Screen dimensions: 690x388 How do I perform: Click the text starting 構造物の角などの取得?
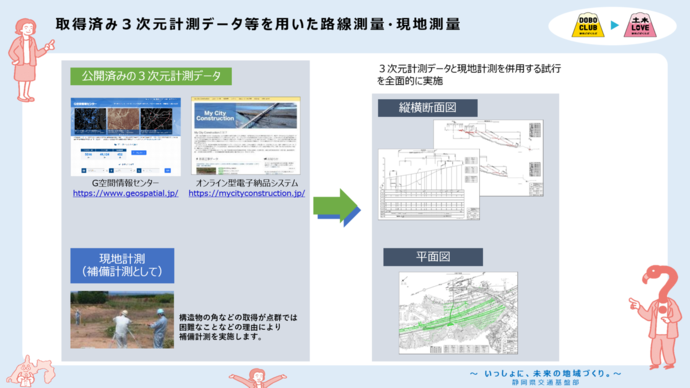point(238,327)
